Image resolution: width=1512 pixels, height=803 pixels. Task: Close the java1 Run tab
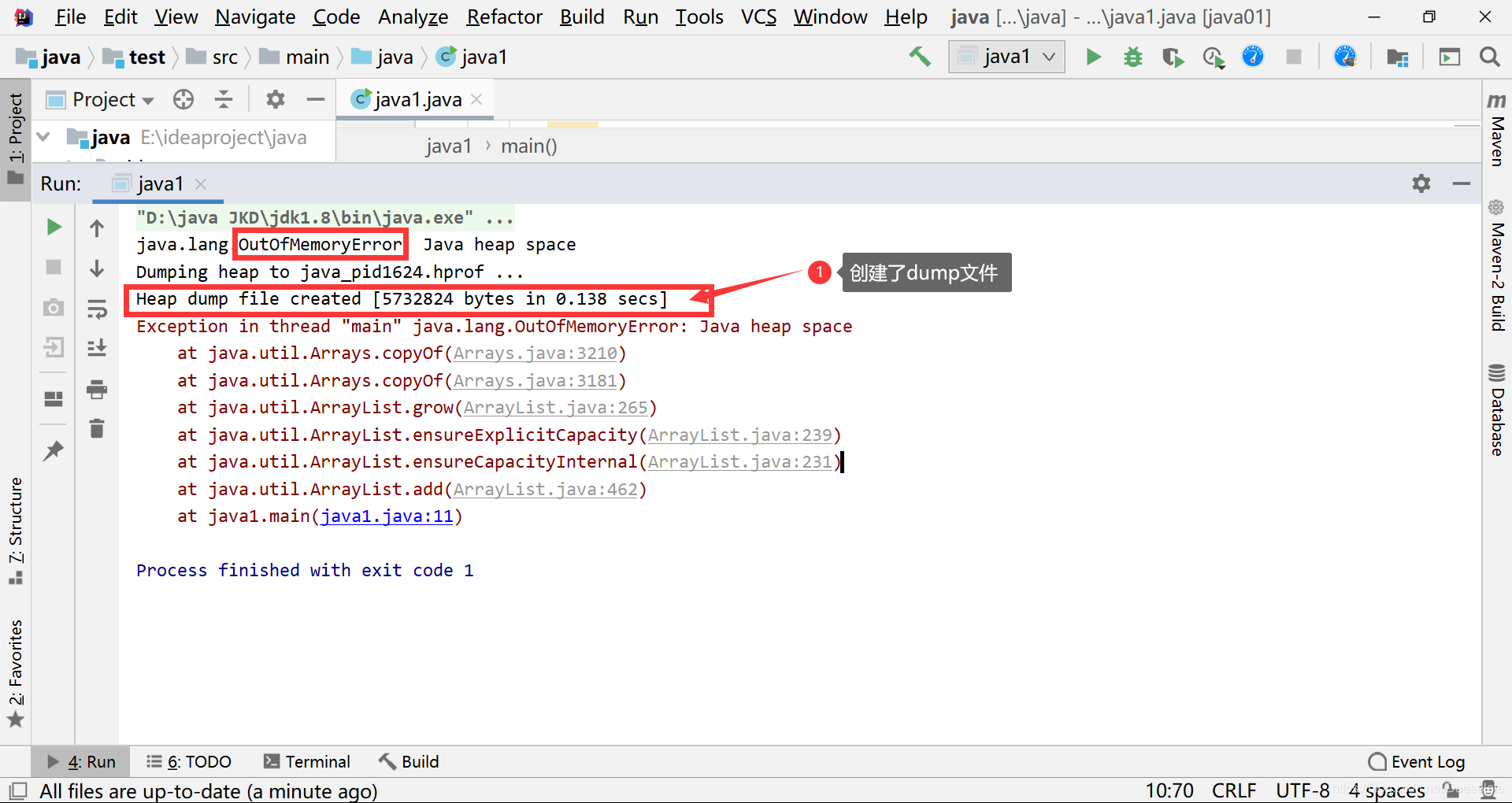pos(201,183)
